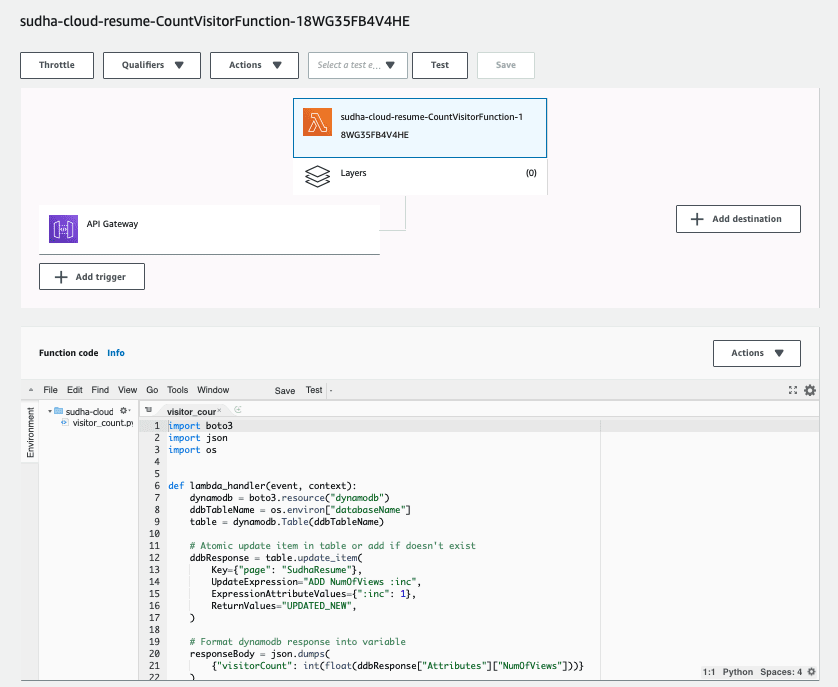Click the Layers stack icon

click(317, 176)
